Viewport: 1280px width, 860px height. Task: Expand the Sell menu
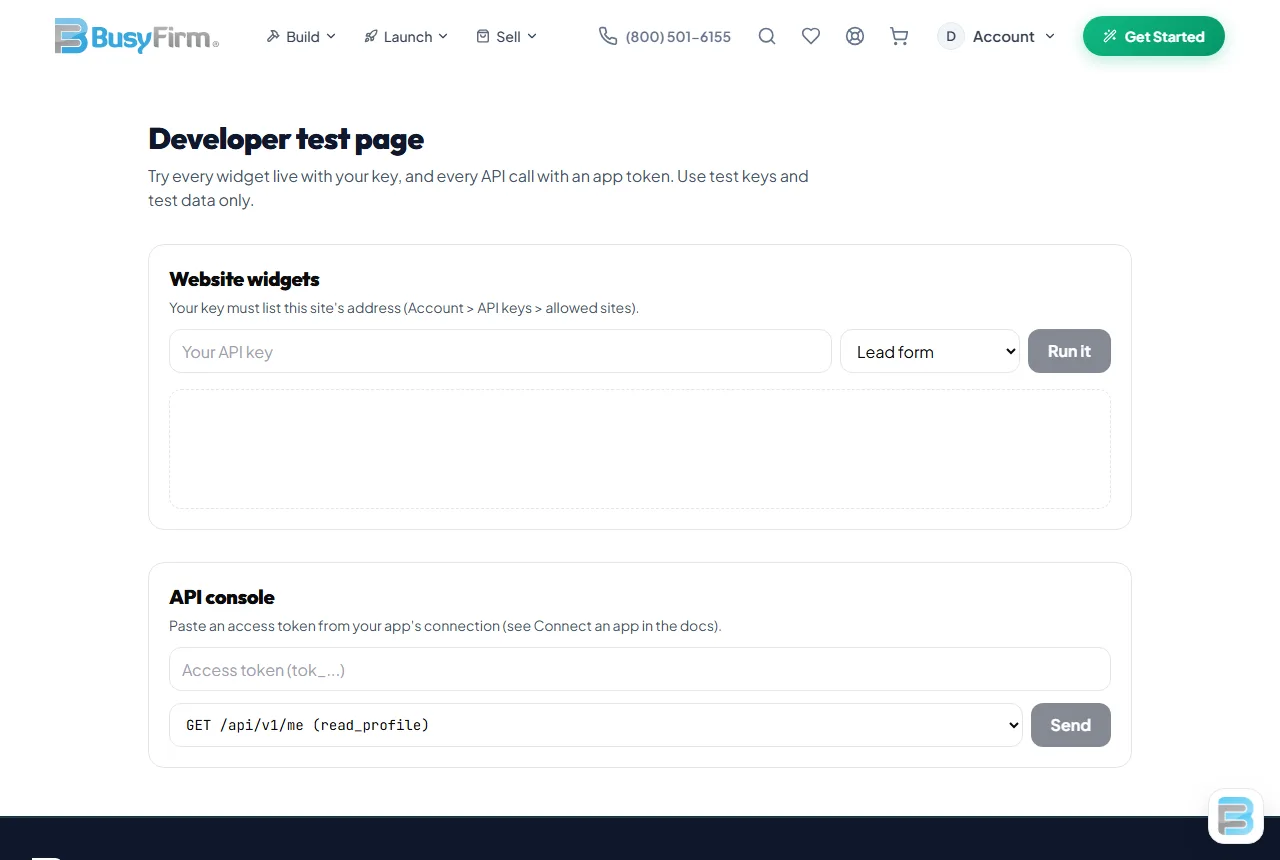click(x=507, y=36)
